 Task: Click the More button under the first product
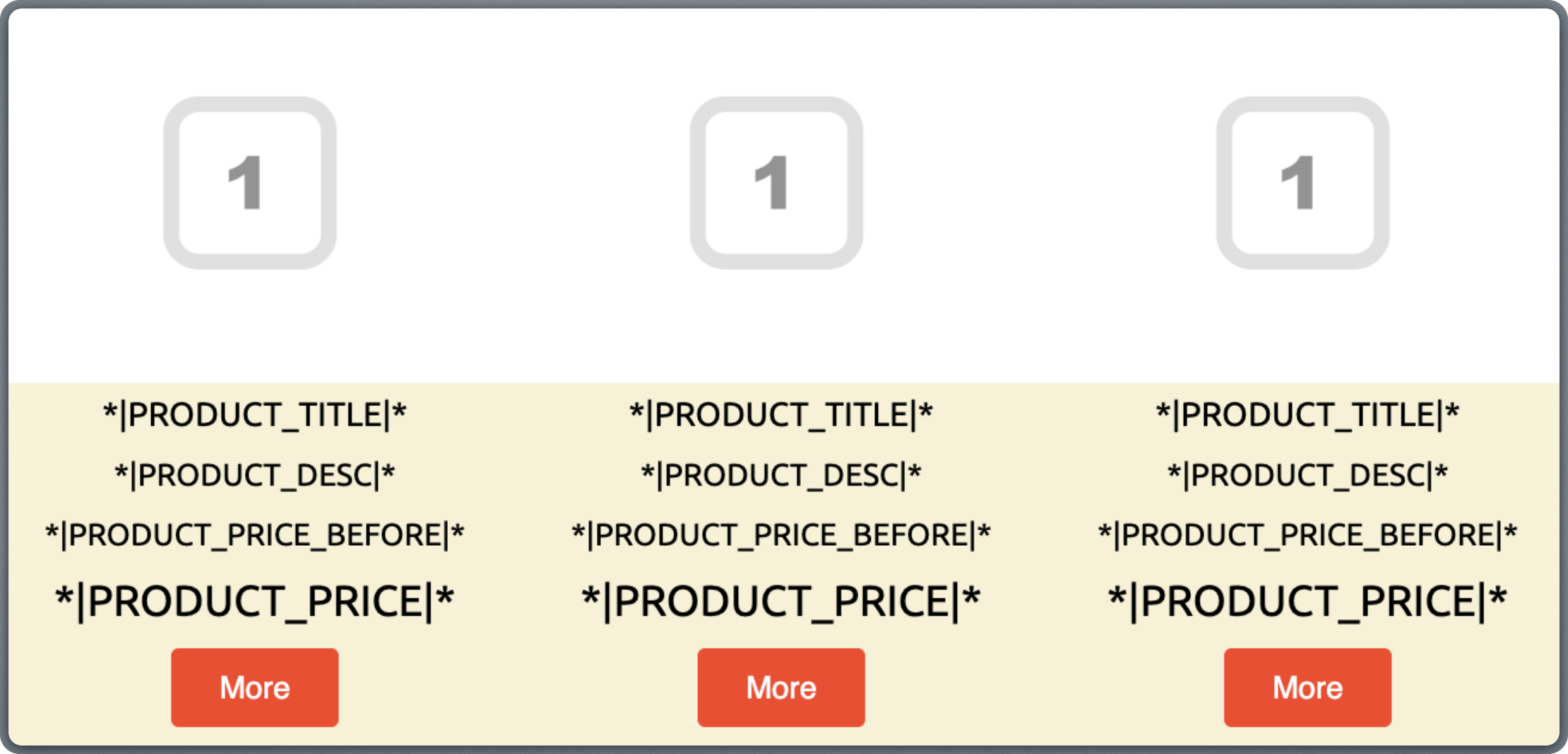tap(254, 686)
